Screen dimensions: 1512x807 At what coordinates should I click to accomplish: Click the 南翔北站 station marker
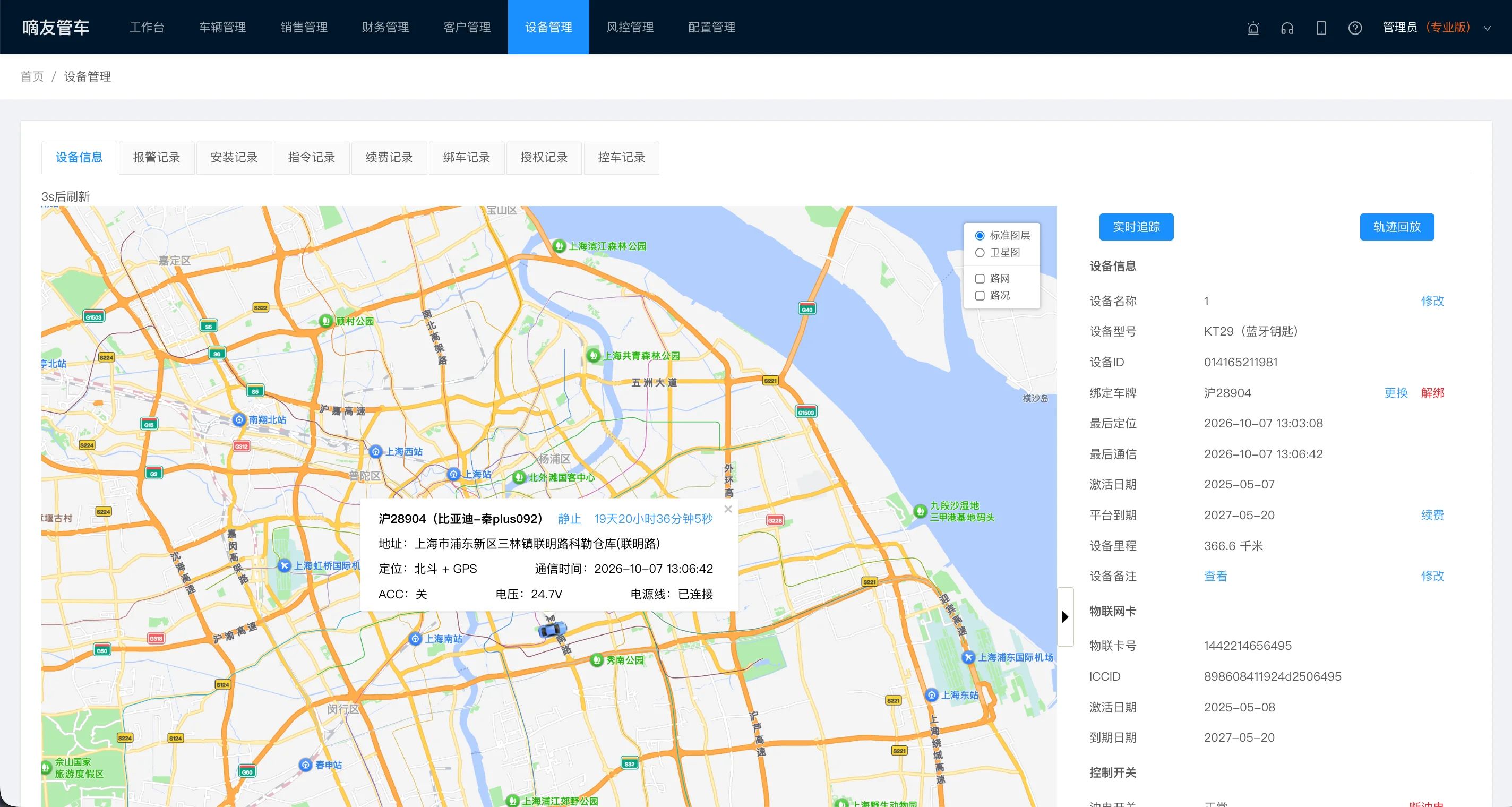tap(239, 419)
